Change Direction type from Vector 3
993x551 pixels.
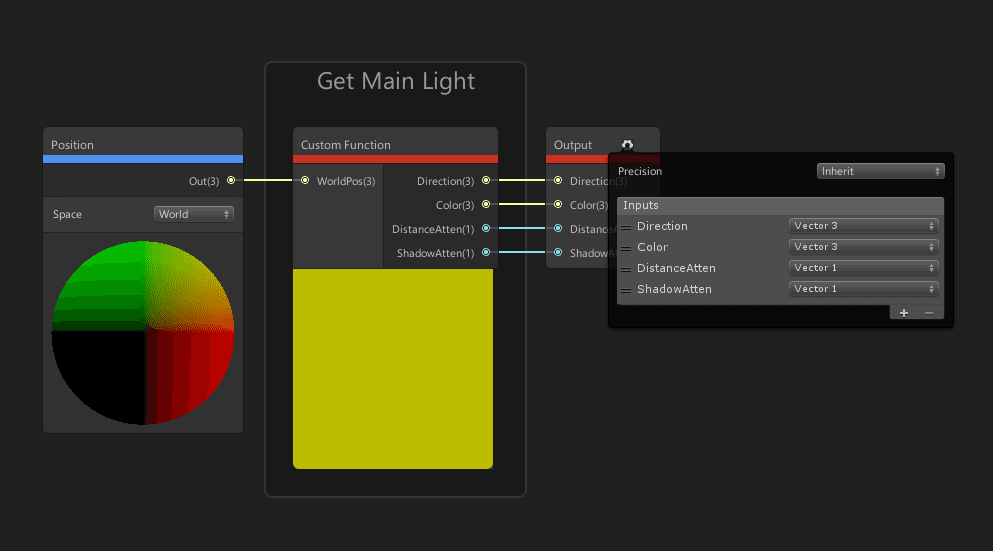tap(863, 225)
